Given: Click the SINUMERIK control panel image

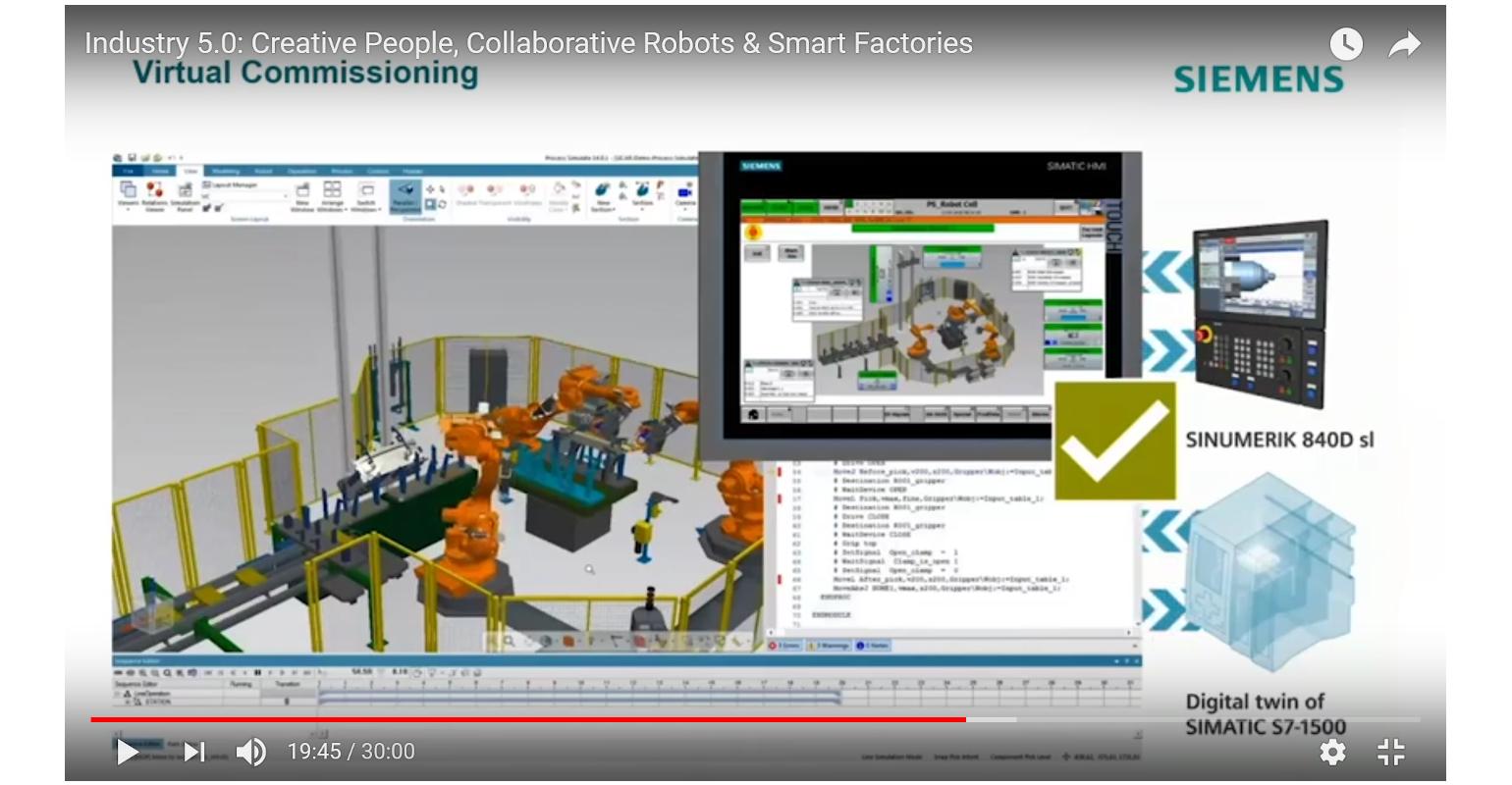Looking at the screenshot, I should (x=1261, y=315).
